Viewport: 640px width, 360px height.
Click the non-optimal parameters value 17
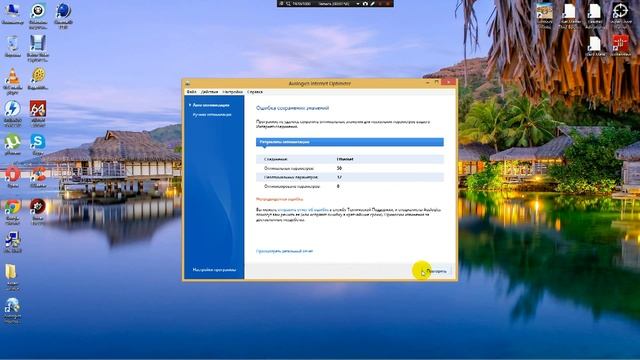click(340, 177)
